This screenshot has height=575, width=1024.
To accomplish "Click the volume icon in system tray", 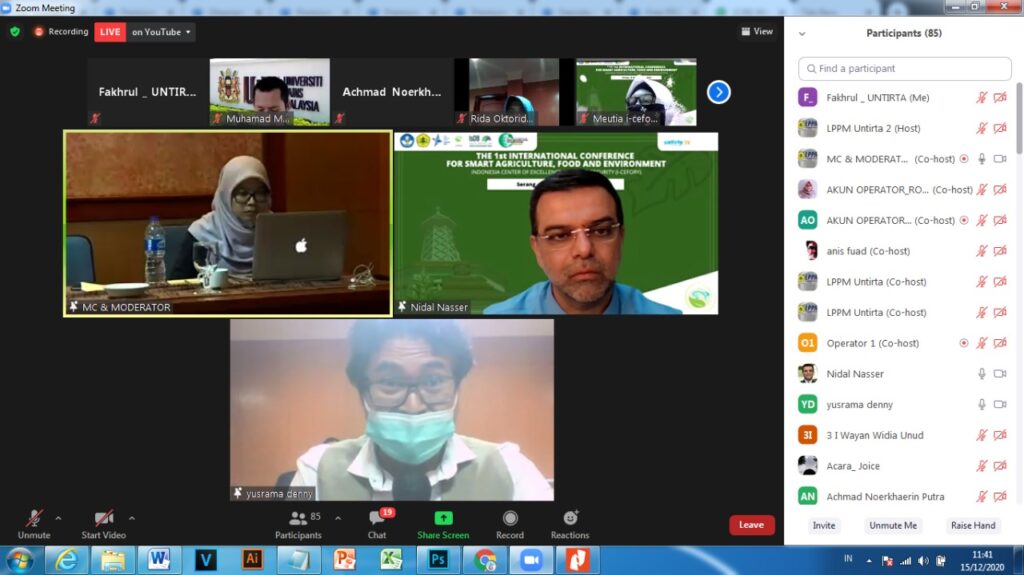I will click(923, 561).
